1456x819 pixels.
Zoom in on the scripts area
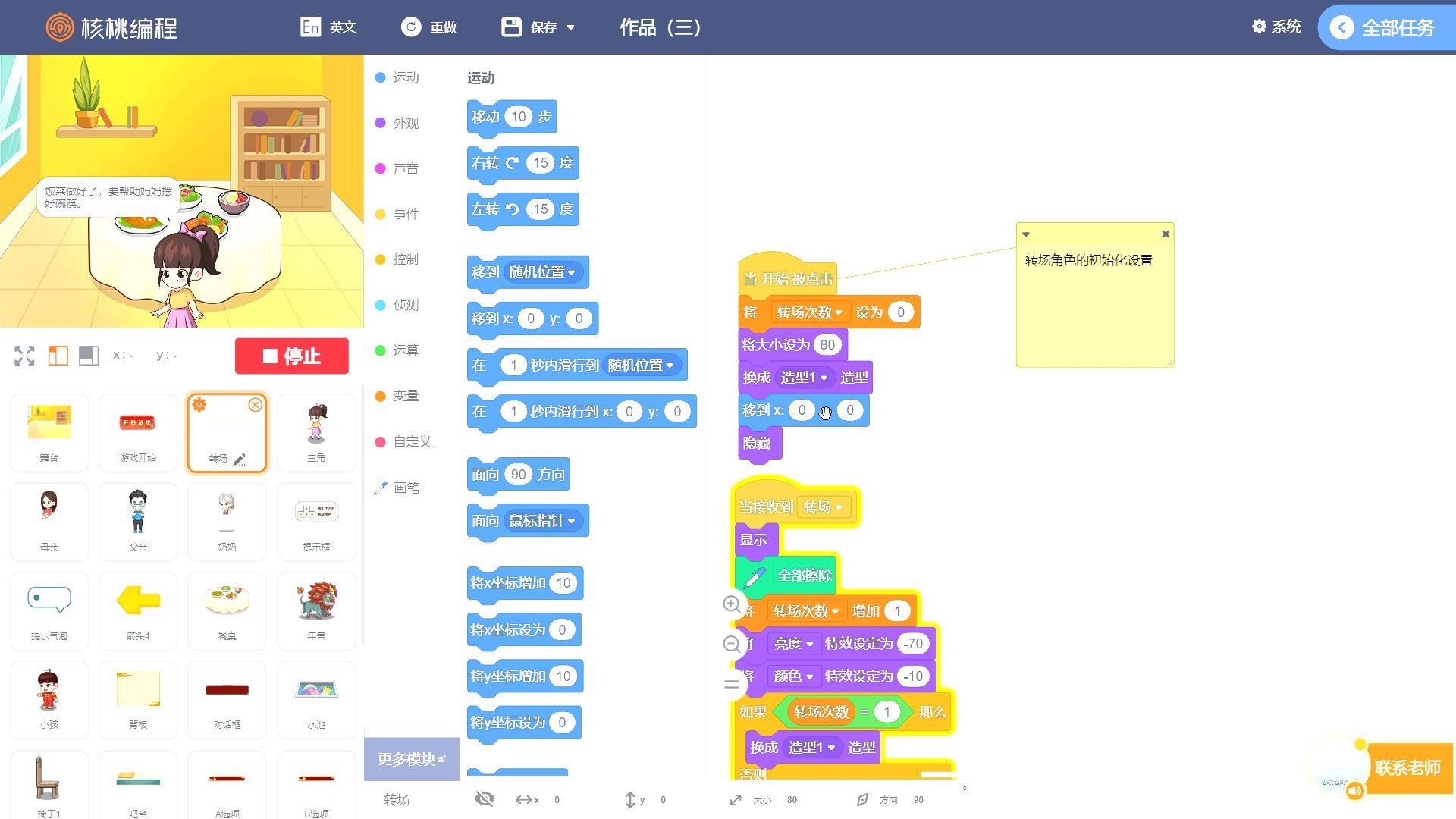pos(731,604)
